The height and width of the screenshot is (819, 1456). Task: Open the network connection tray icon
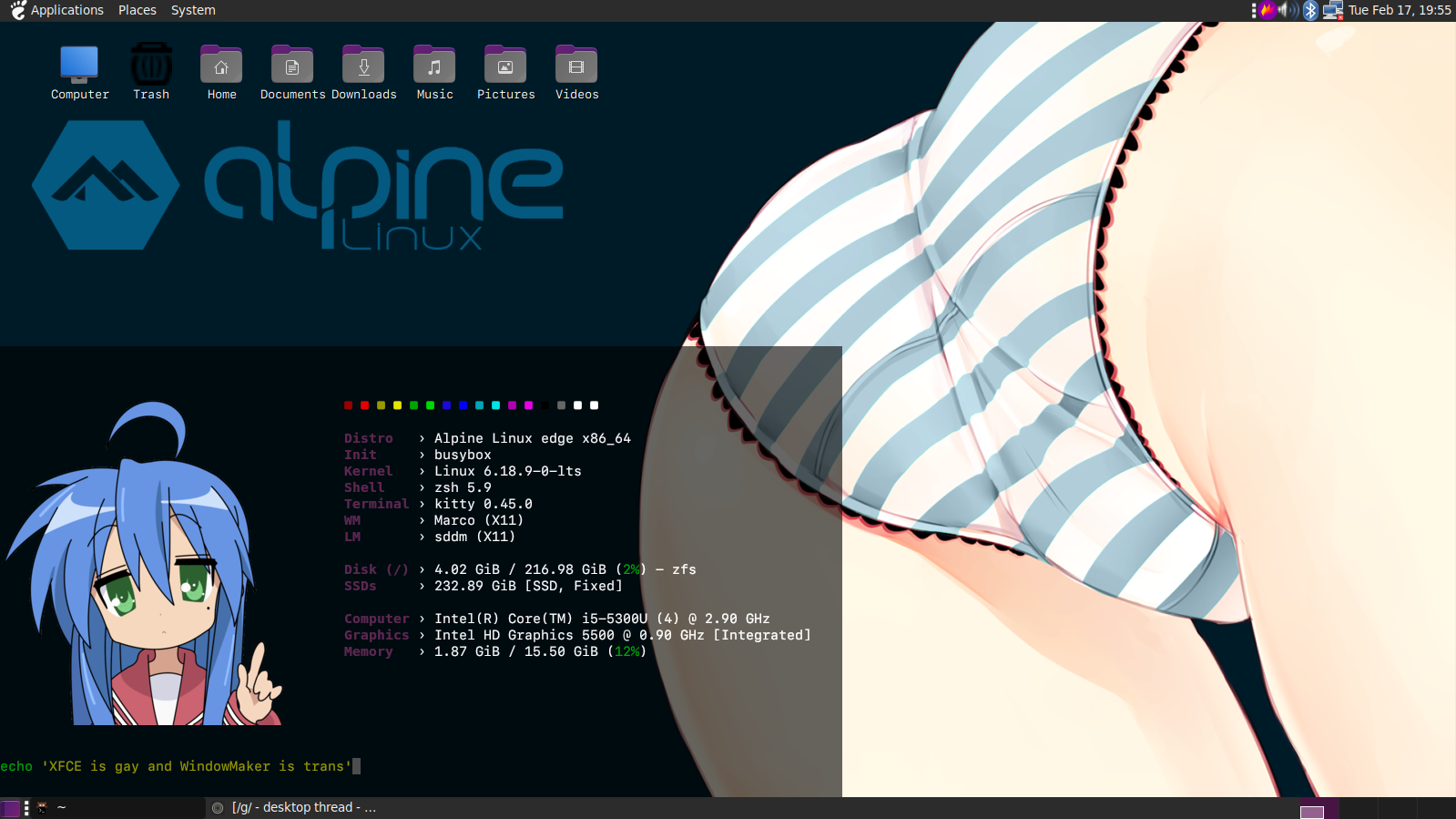1333,10
